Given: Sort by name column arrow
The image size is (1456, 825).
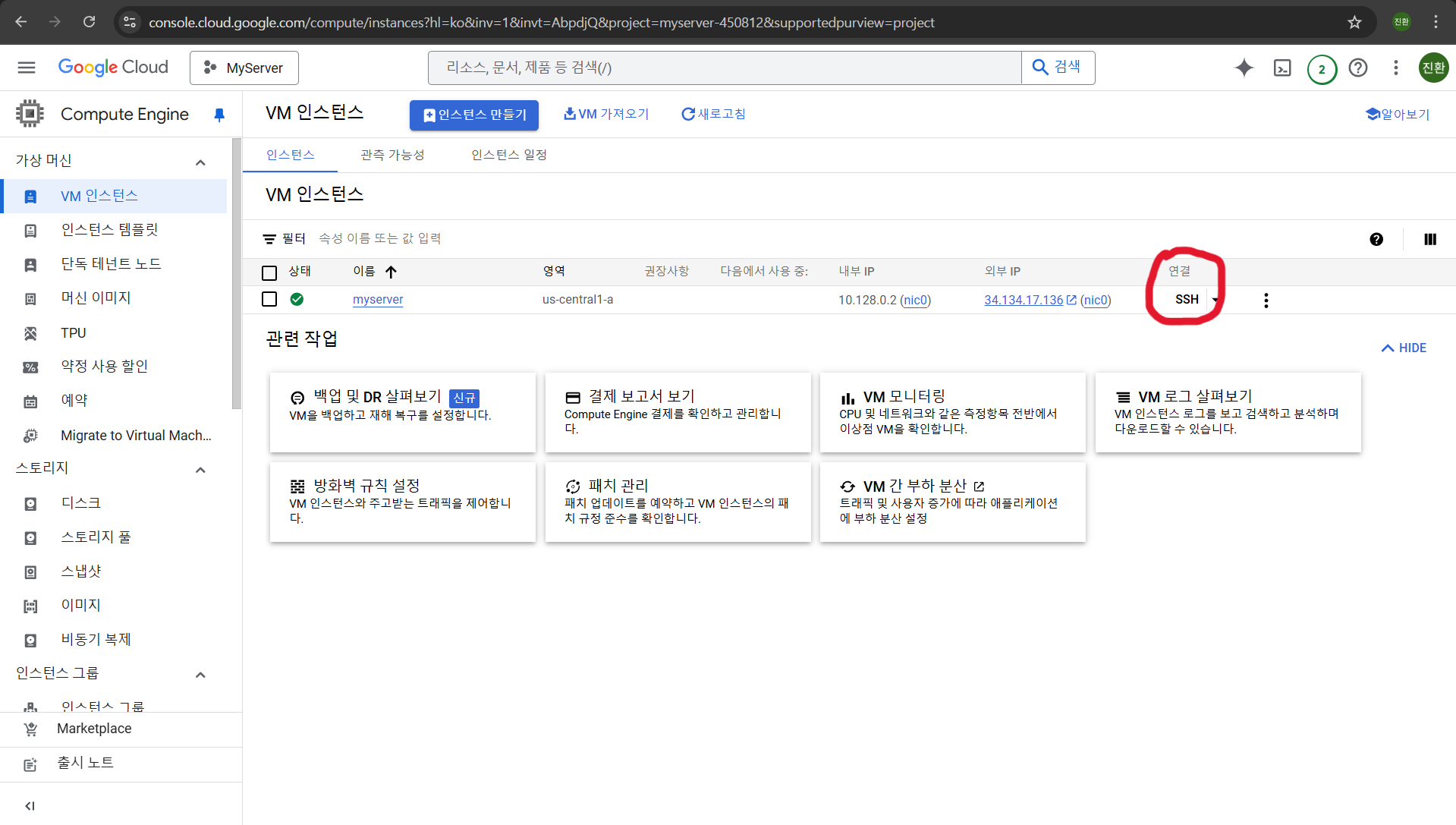Looking at the screenshot, I should point(391,272).
